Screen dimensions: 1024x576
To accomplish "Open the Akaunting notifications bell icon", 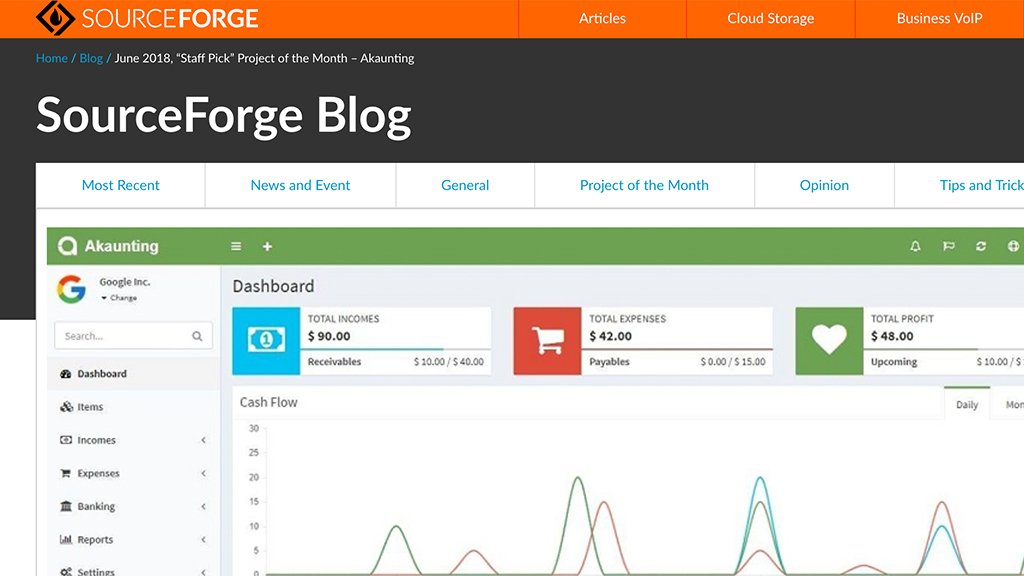I will 914,246.
